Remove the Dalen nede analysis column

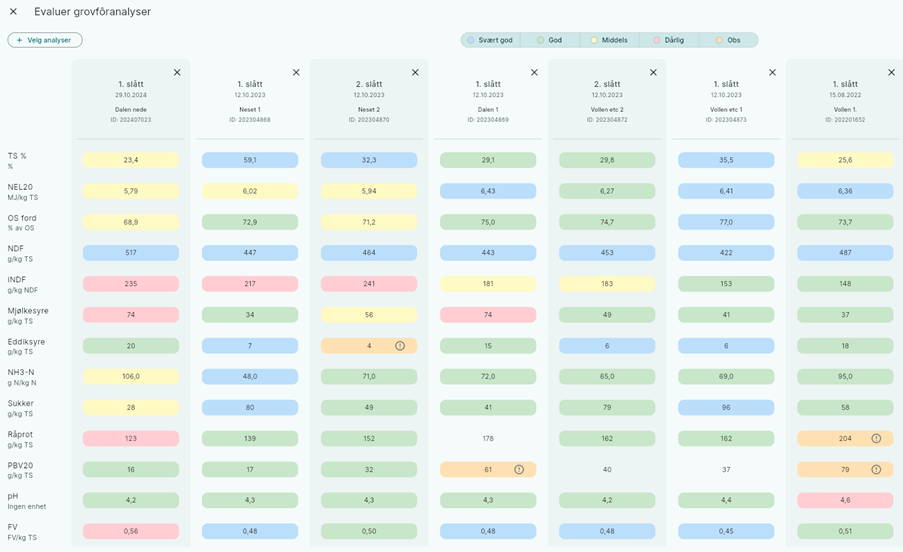[177, 72]
